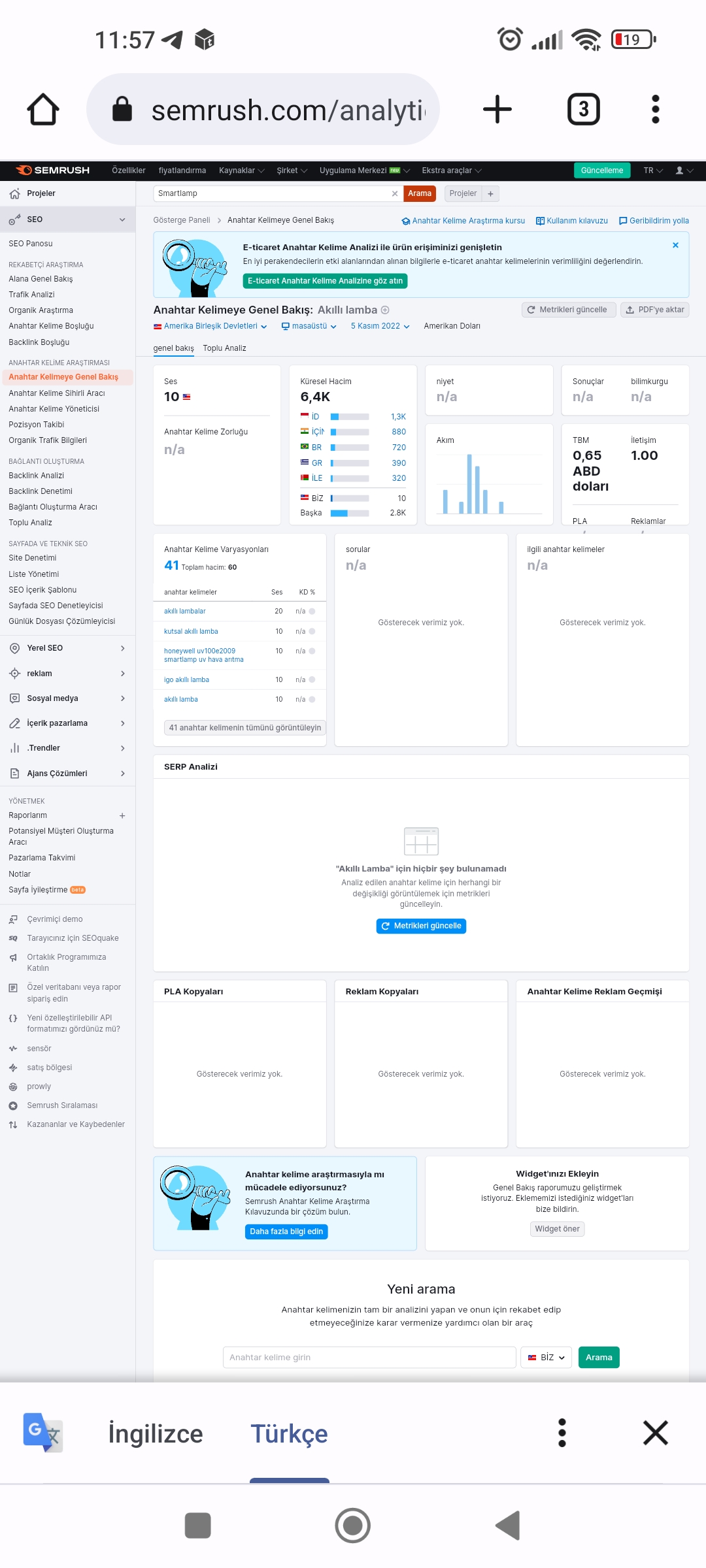706x1568 pixels.
Task: Open the Kaynaklar top menu
Action: (x=241, y=171)
